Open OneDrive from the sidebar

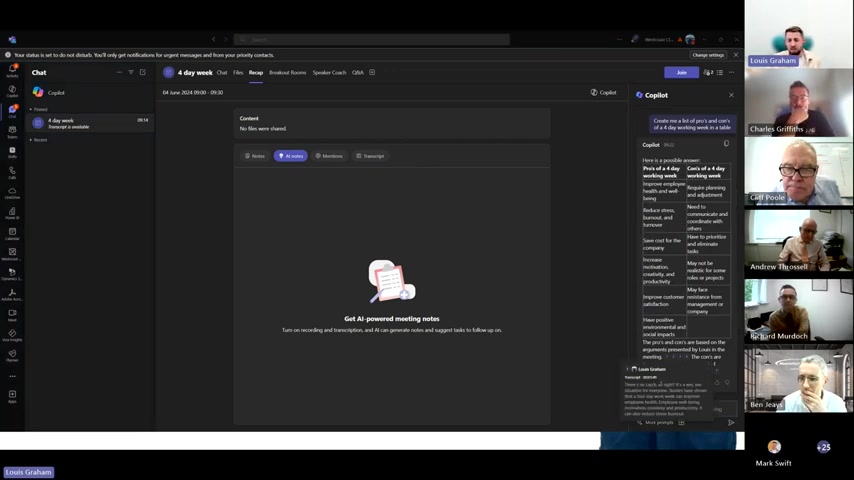pos(12,193)
